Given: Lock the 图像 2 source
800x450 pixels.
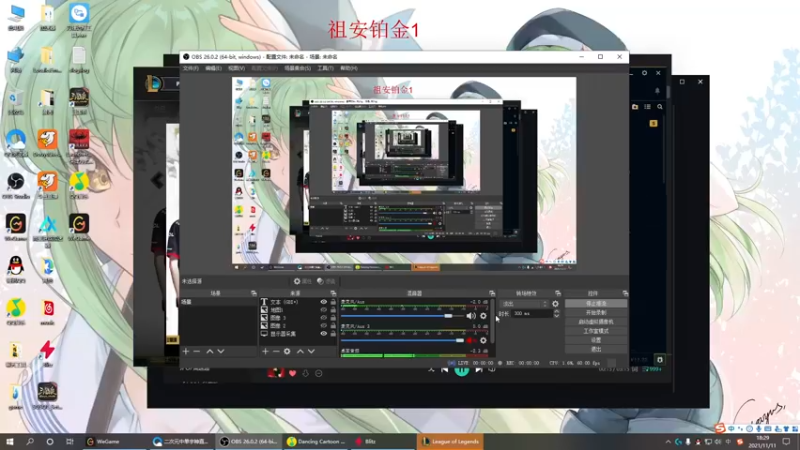Looking at the screenshot, I should pyautogui.click(x=333, y=326).
